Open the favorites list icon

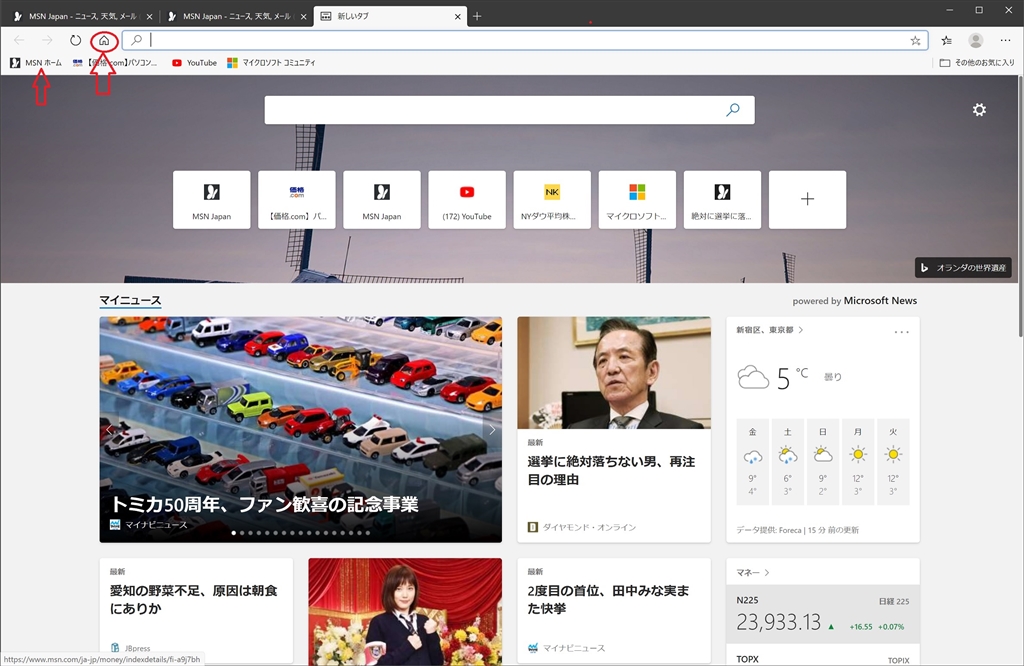point(946,40)
